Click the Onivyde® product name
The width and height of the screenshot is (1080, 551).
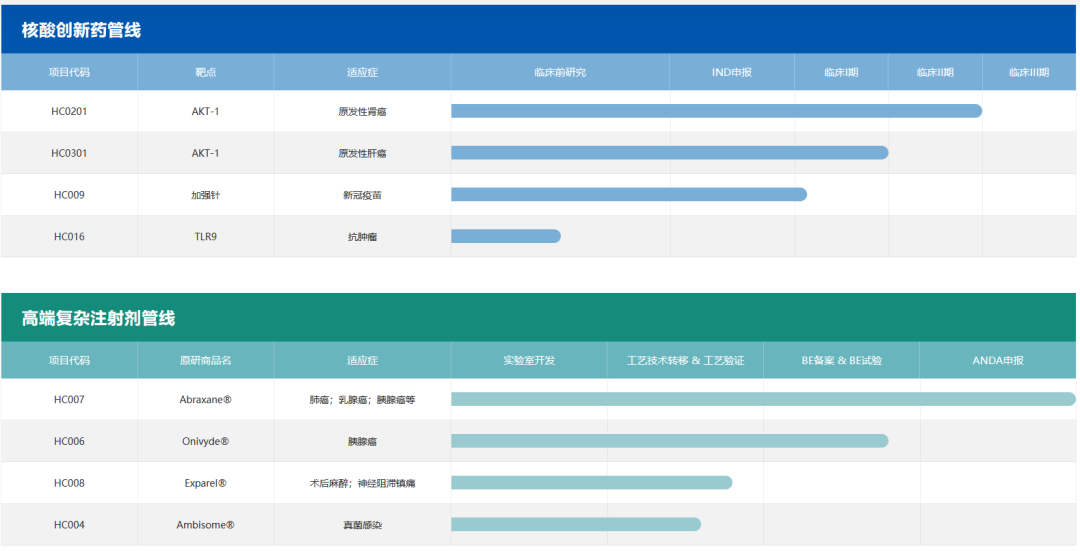[x=205, y=441]
